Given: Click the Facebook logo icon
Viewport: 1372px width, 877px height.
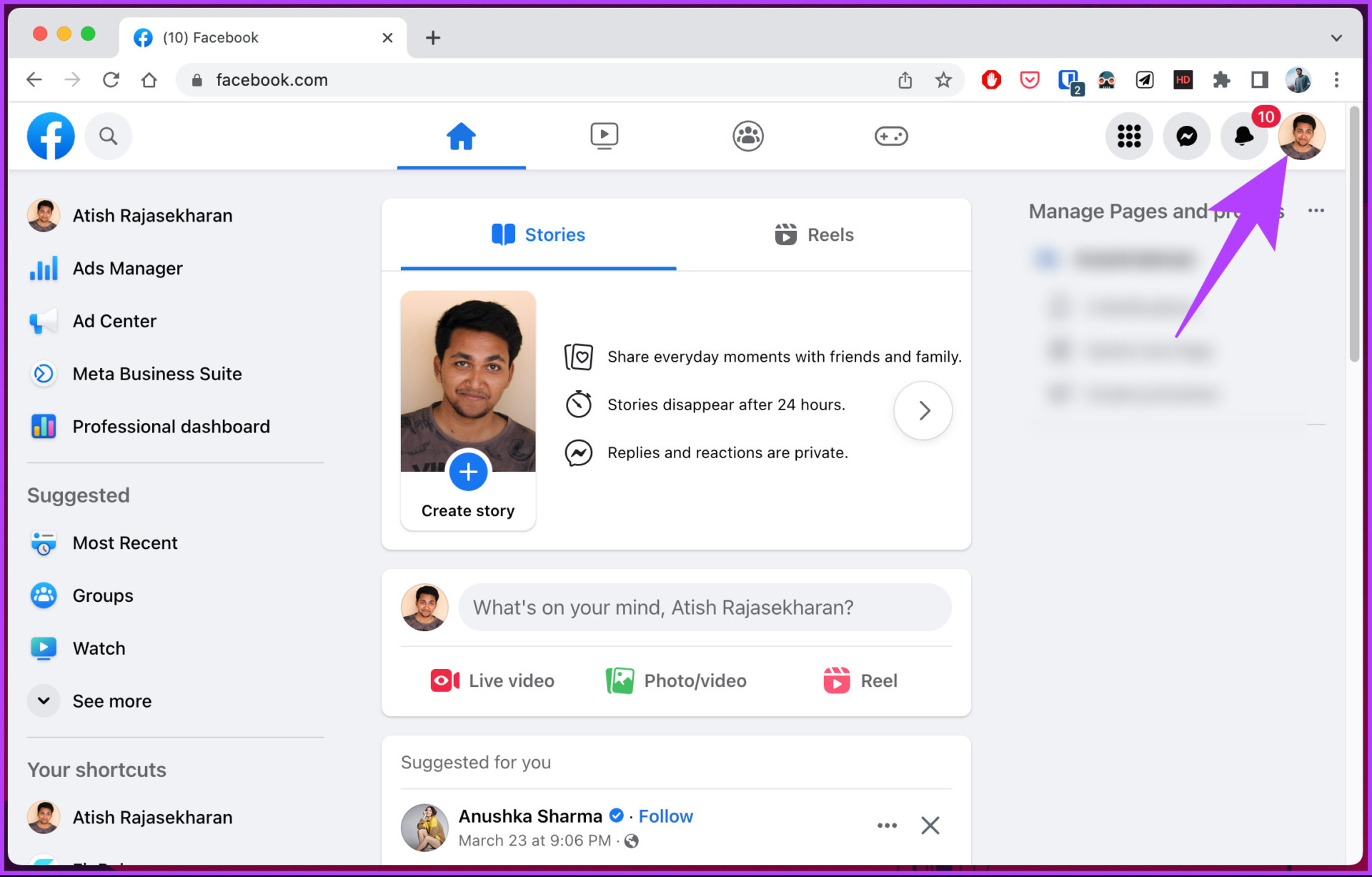Looking at the screenshot, I should [x=51, y=136].
